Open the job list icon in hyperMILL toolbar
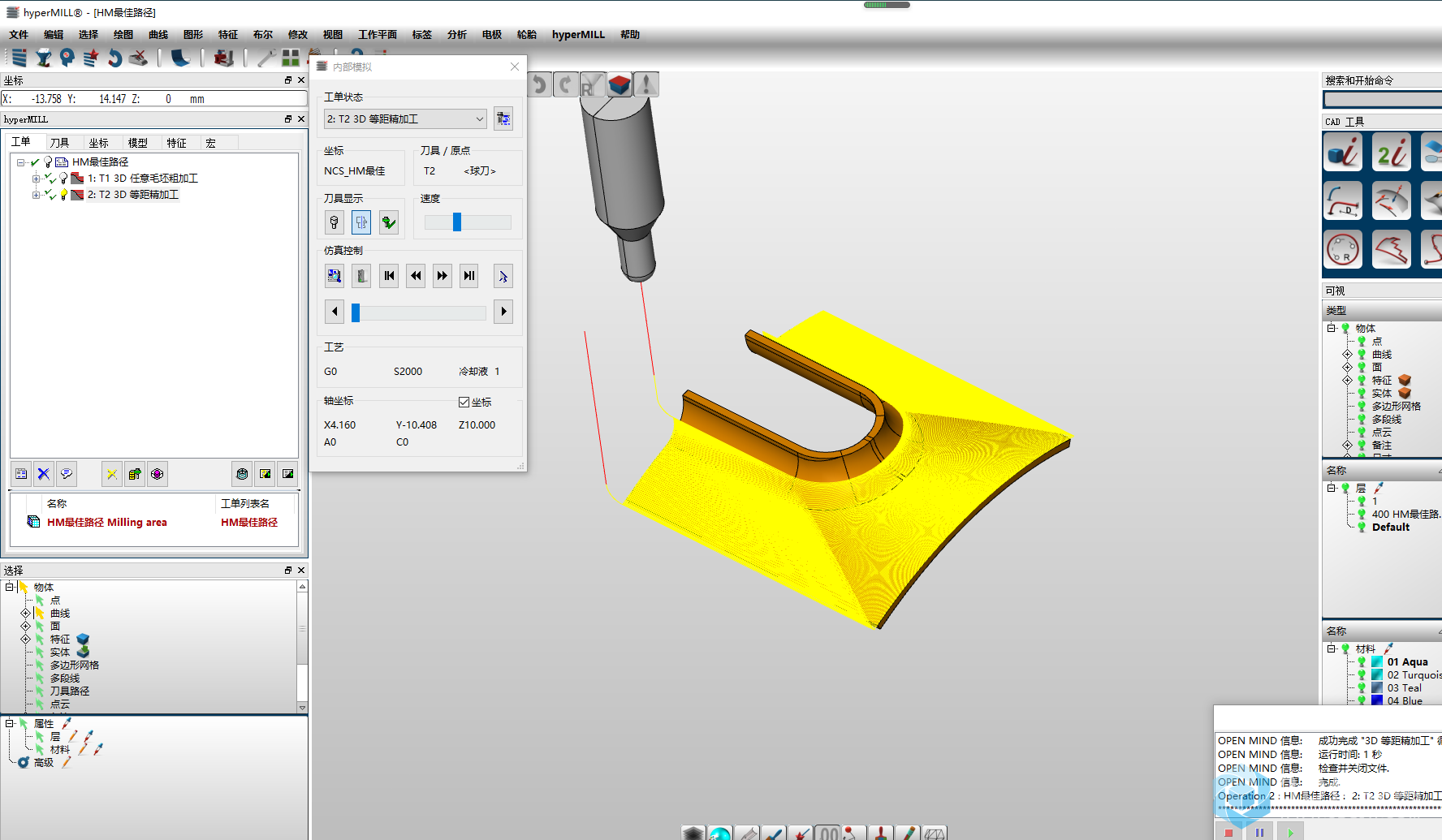This screenshot has width=1442, height=840. pyautogui.click(x=19, y=58)
